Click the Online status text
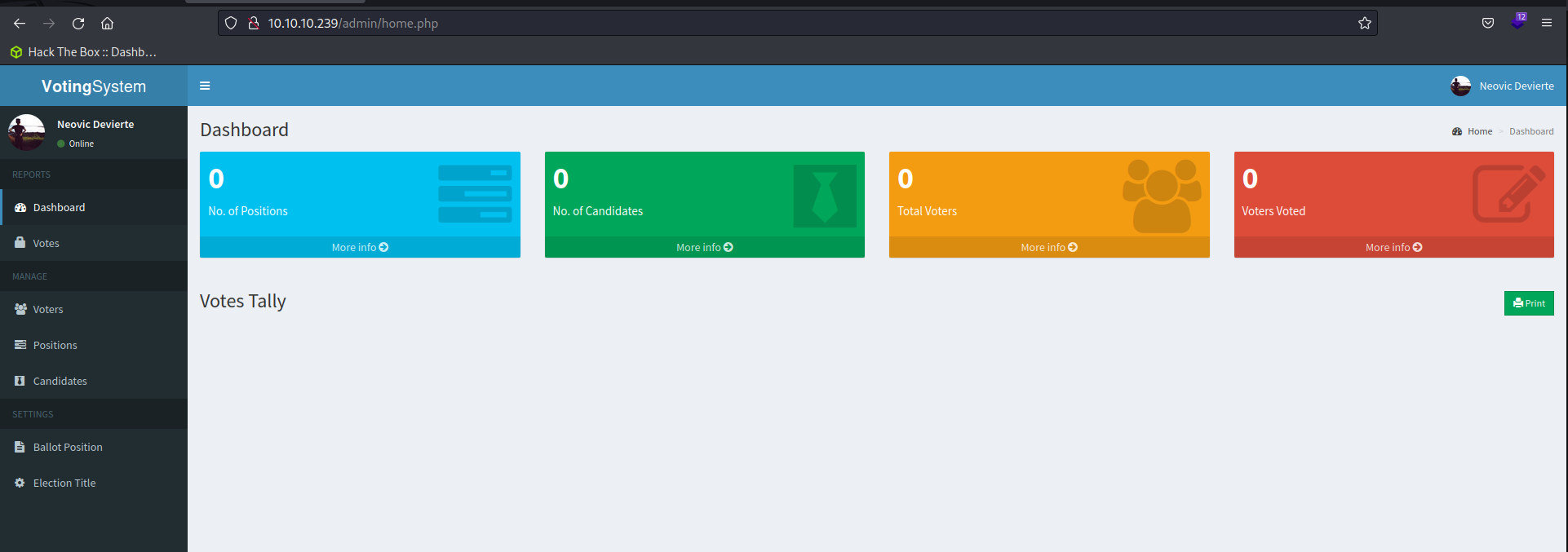The height and width of the screenshot is (552, 1568). 81,144
